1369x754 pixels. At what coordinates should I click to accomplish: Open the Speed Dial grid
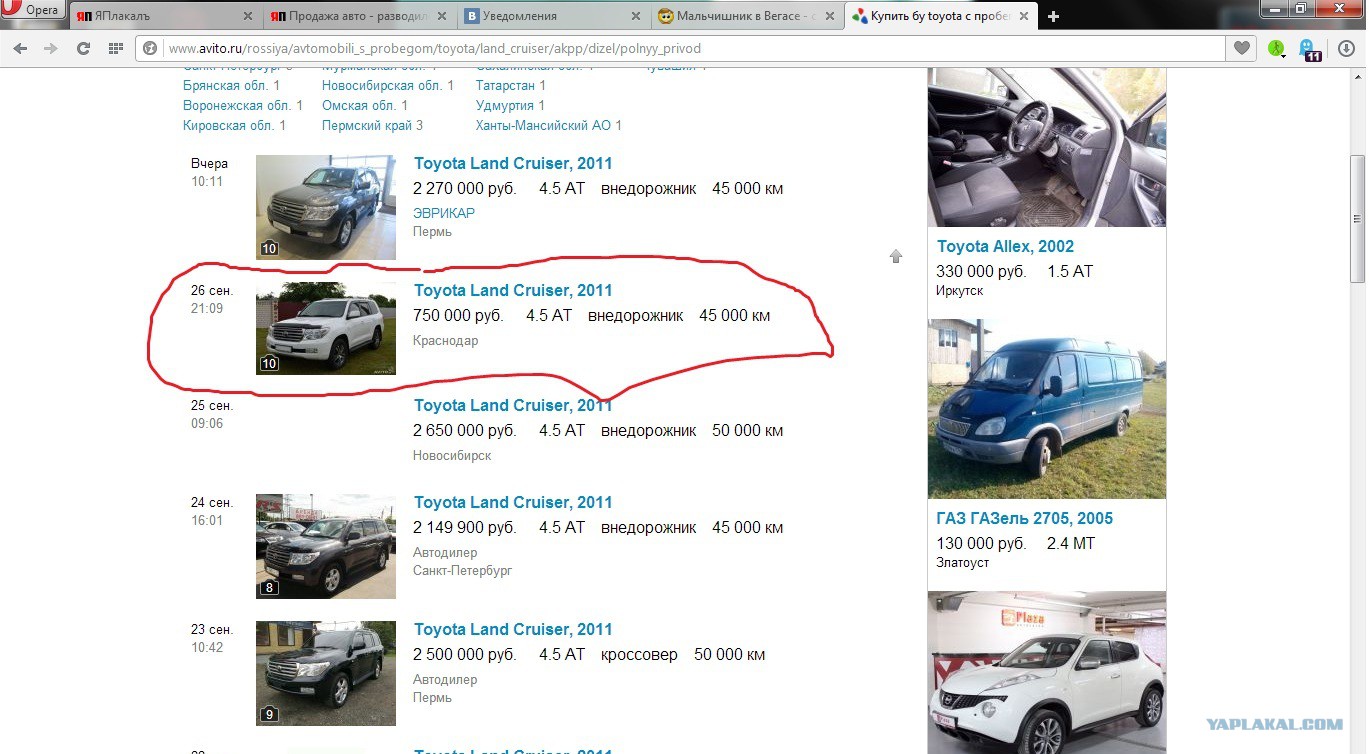(116, 48)
